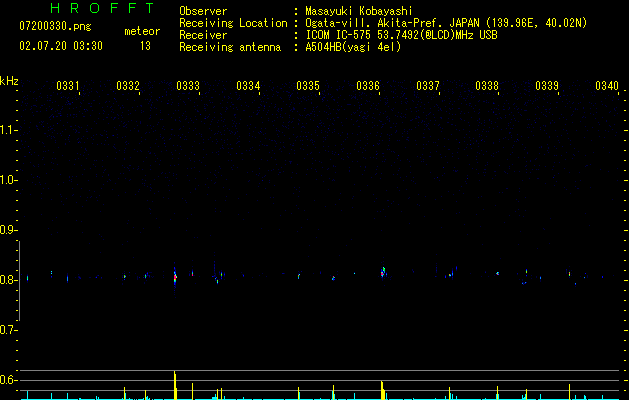
Task: Click the grey frequency range bar at left
Action: coord(19,281)
